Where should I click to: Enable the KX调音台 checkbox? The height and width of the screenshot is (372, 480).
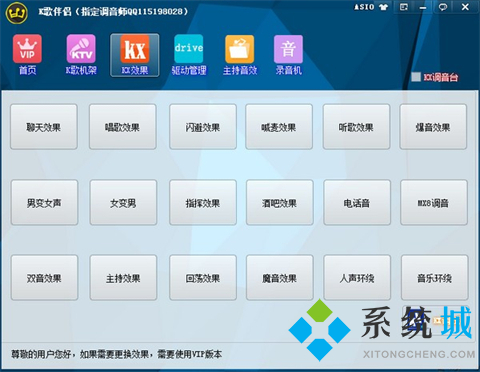(416, 77)
